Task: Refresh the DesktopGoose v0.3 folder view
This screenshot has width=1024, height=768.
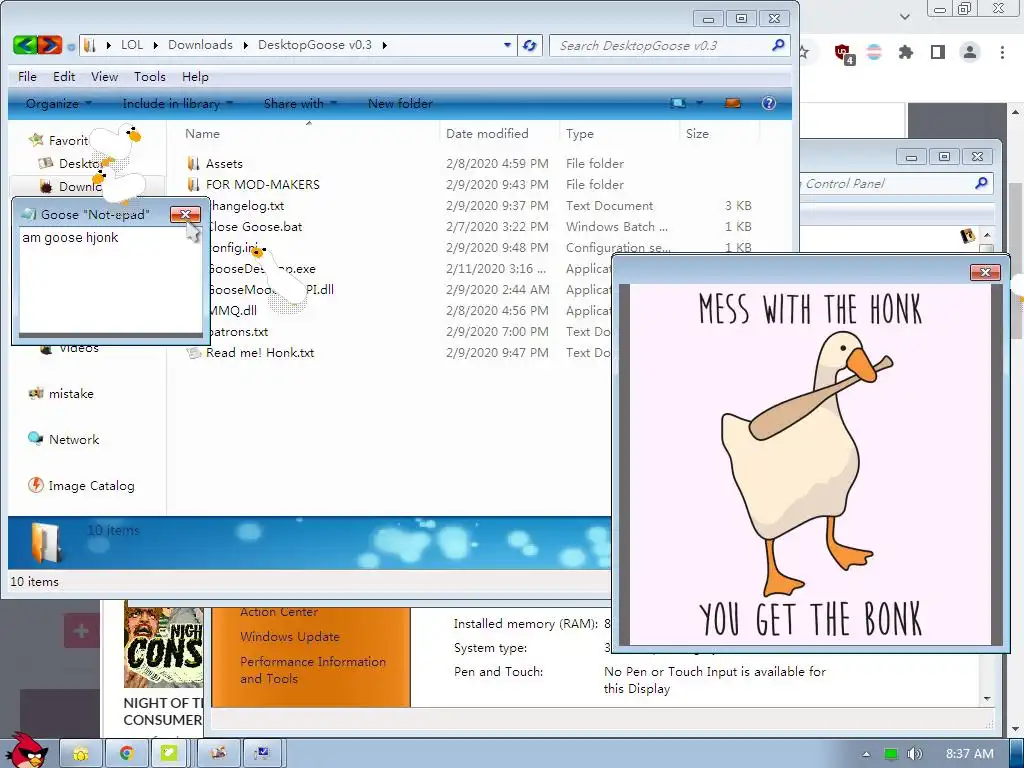Action: 530,45
